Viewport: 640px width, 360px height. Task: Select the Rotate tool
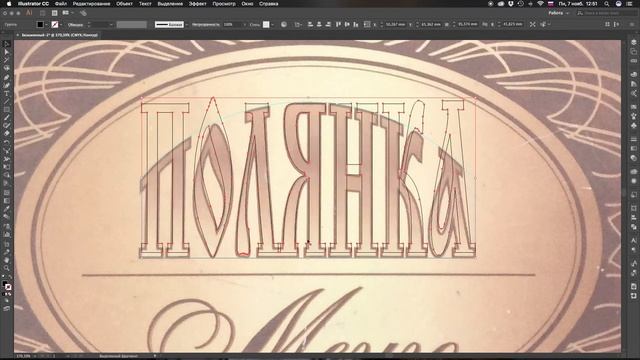pos(7,143)
